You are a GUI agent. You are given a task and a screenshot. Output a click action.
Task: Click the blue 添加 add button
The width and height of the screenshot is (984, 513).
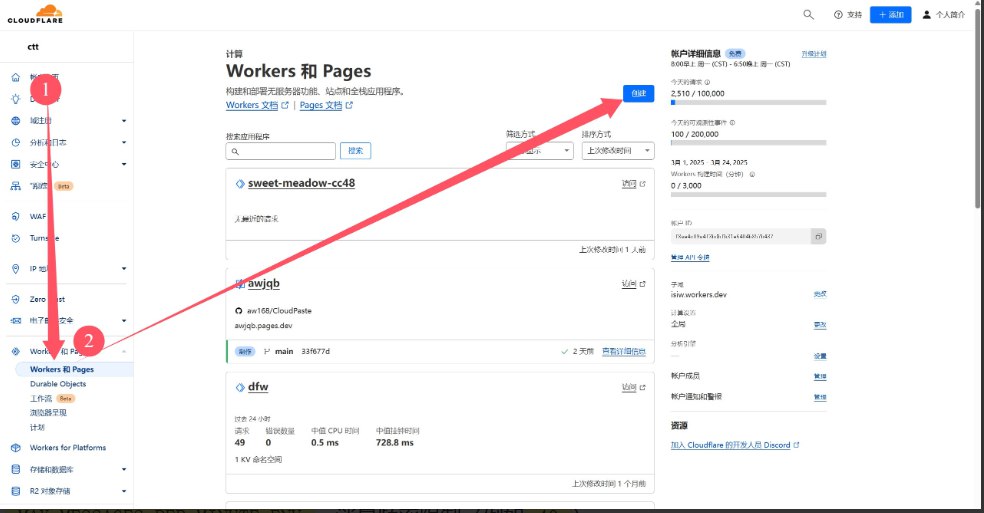890,14
